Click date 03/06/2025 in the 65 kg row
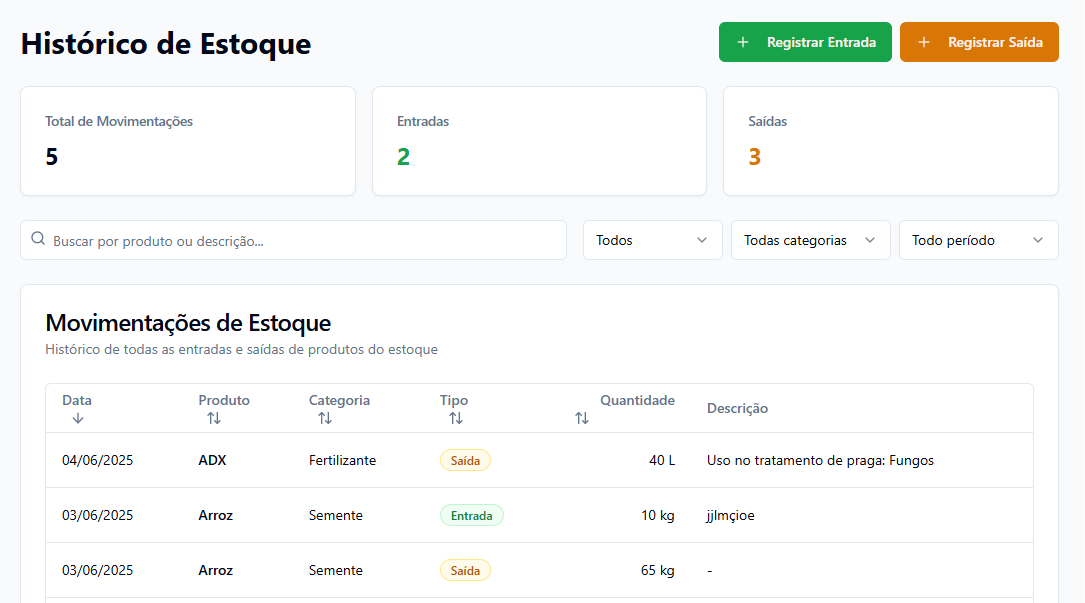Viewport: 1085px width, 603px height. click(x=98, y=570)
